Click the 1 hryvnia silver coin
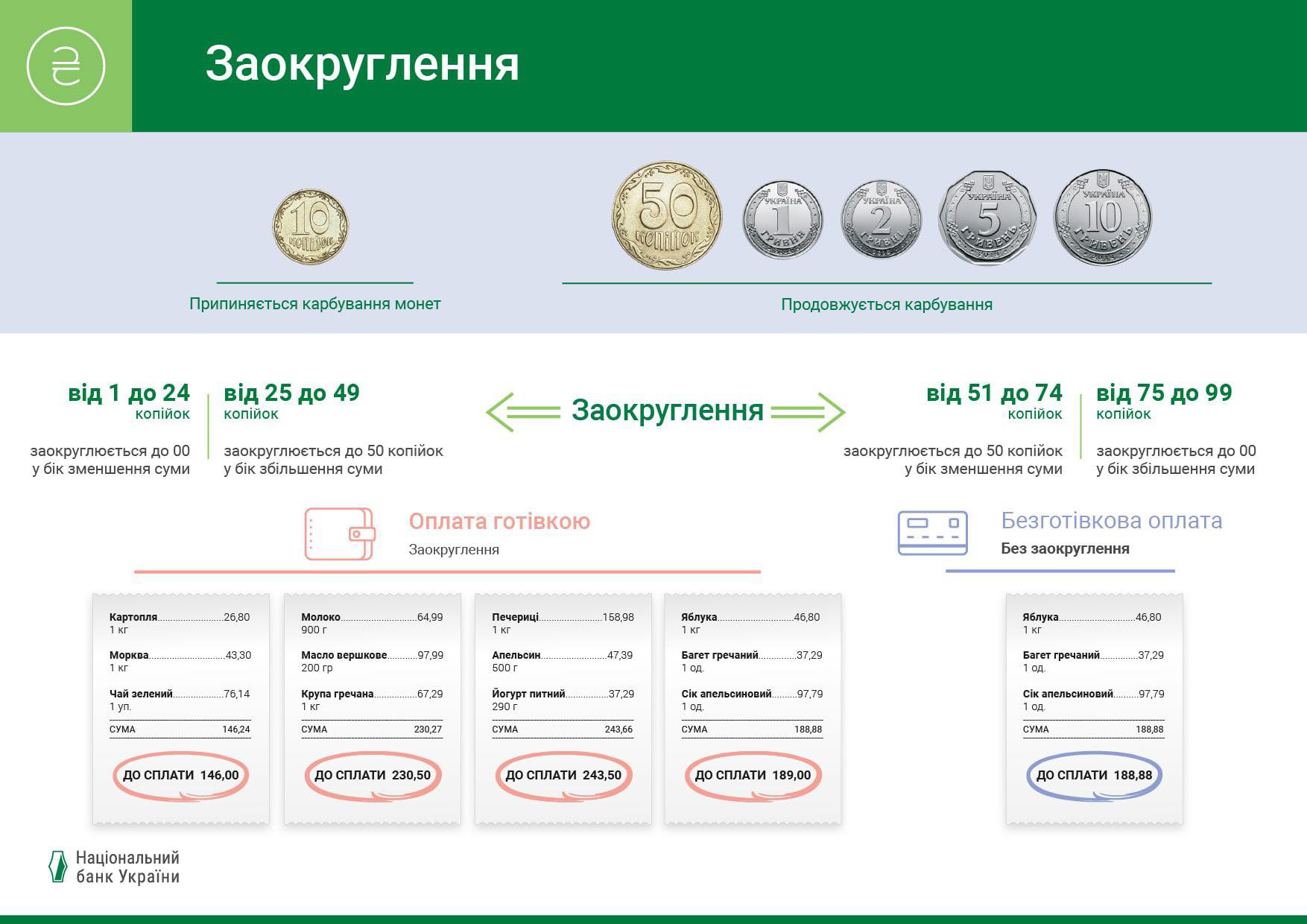 (x=782, y=220)
